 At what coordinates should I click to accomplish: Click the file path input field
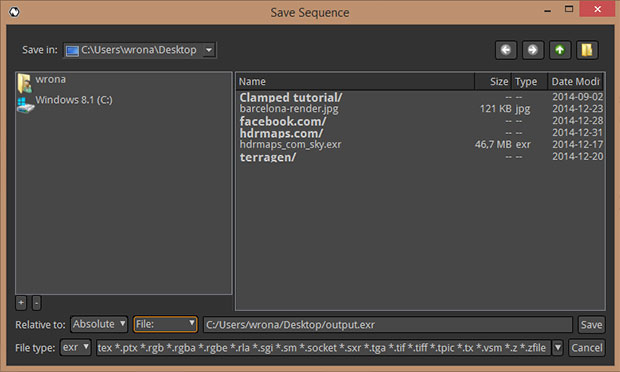coord(388,325)
